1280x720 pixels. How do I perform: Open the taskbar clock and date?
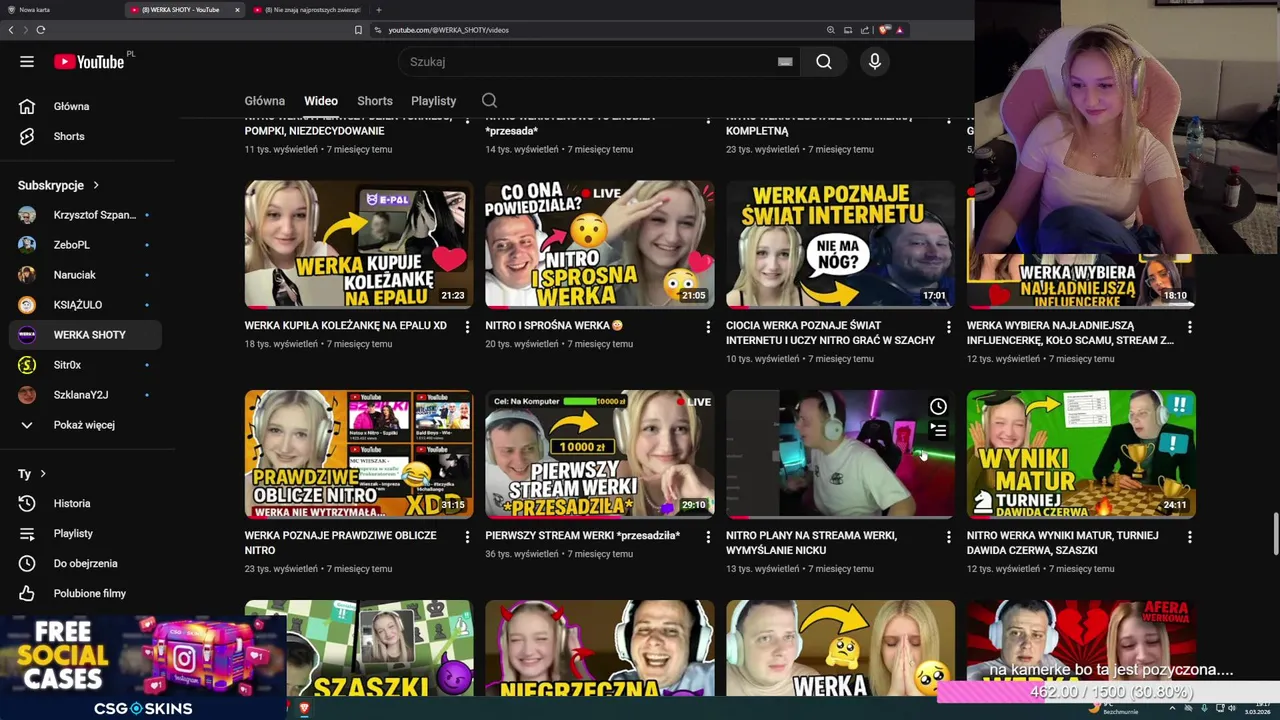coord(1258,709)
